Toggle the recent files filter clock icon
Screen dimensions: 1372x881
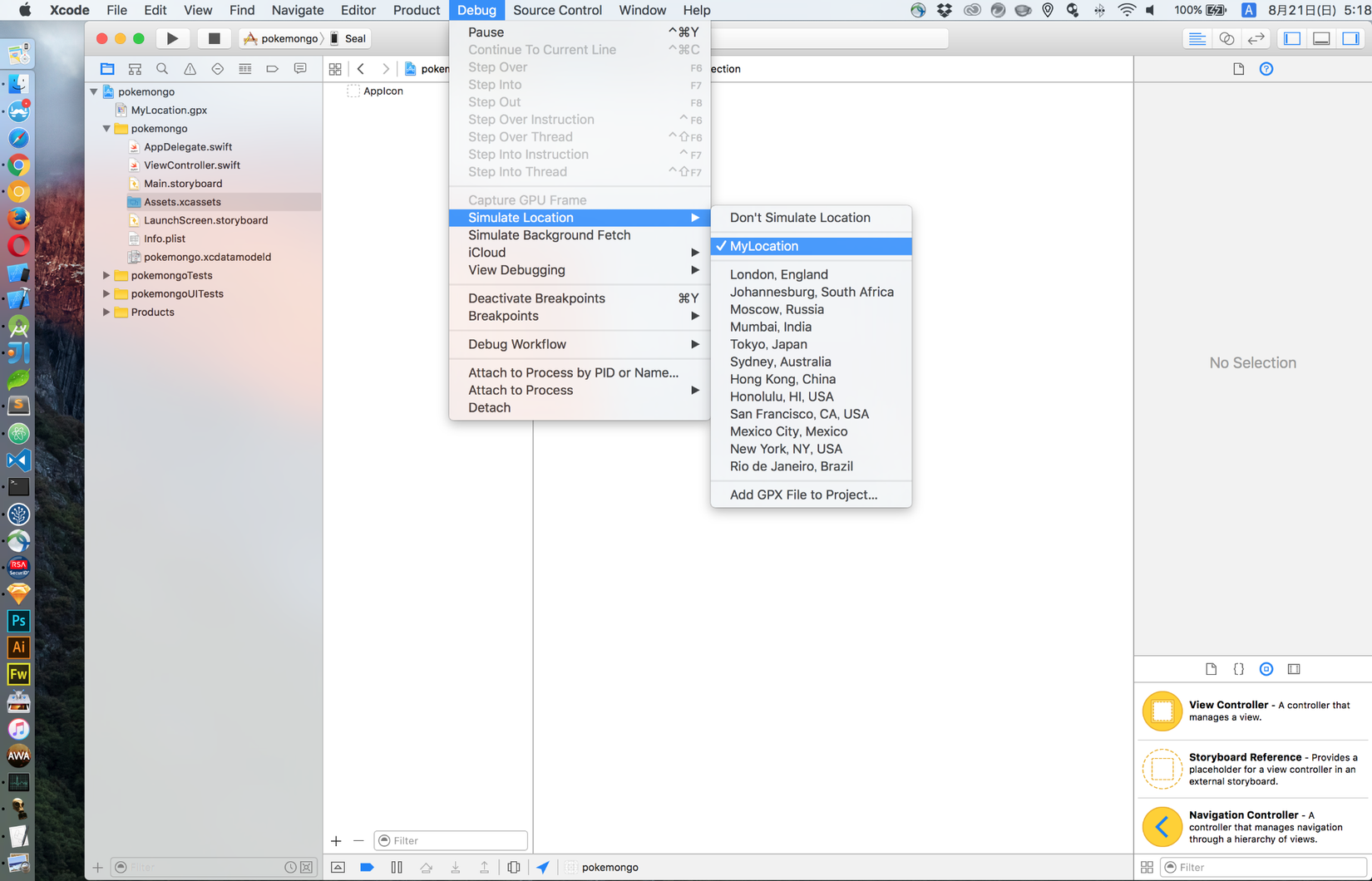pyautogui.click(x=290, y=867)
